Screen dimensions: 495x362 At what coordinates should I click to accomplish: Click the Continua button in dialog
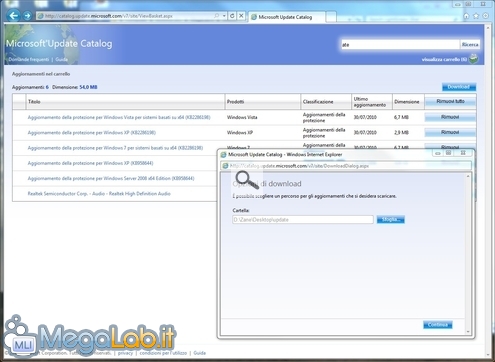[x=438, y=325]
